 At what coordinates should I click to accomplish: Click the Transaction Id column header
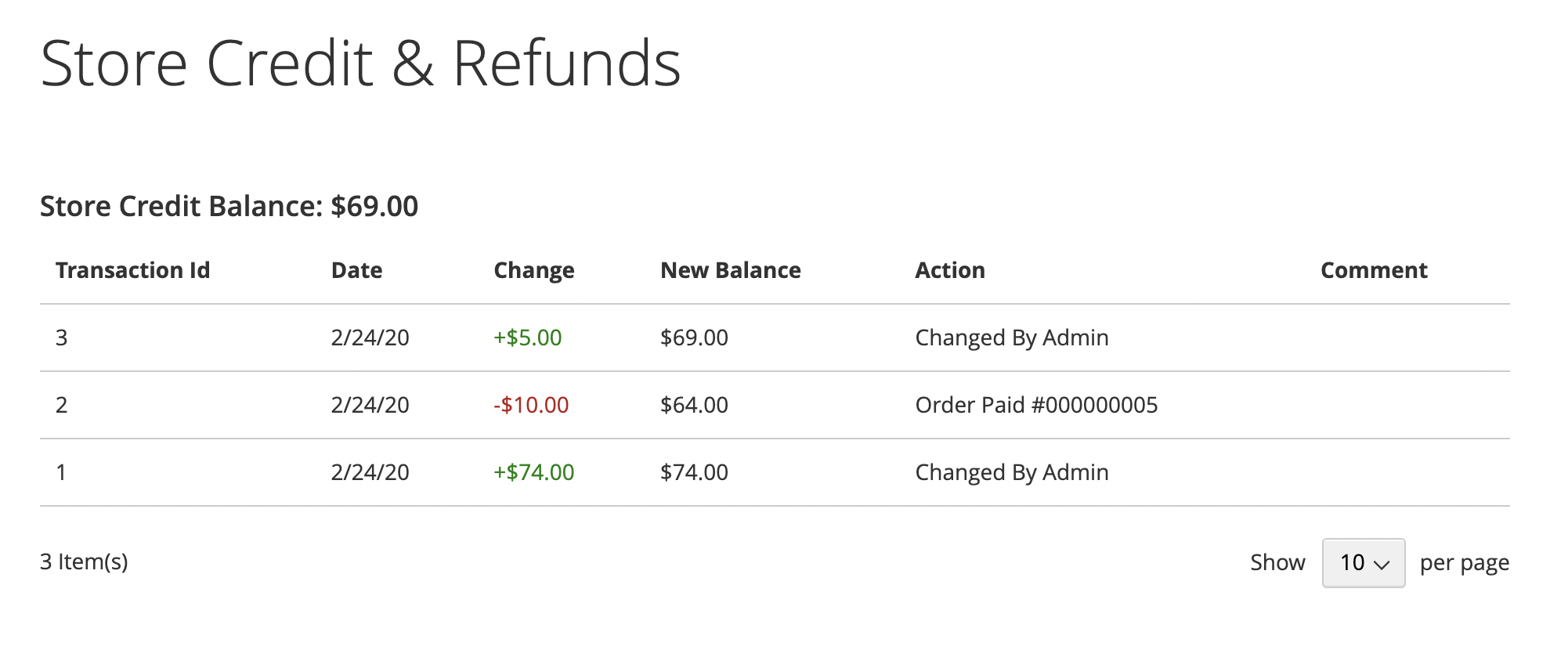pos(133,270)
